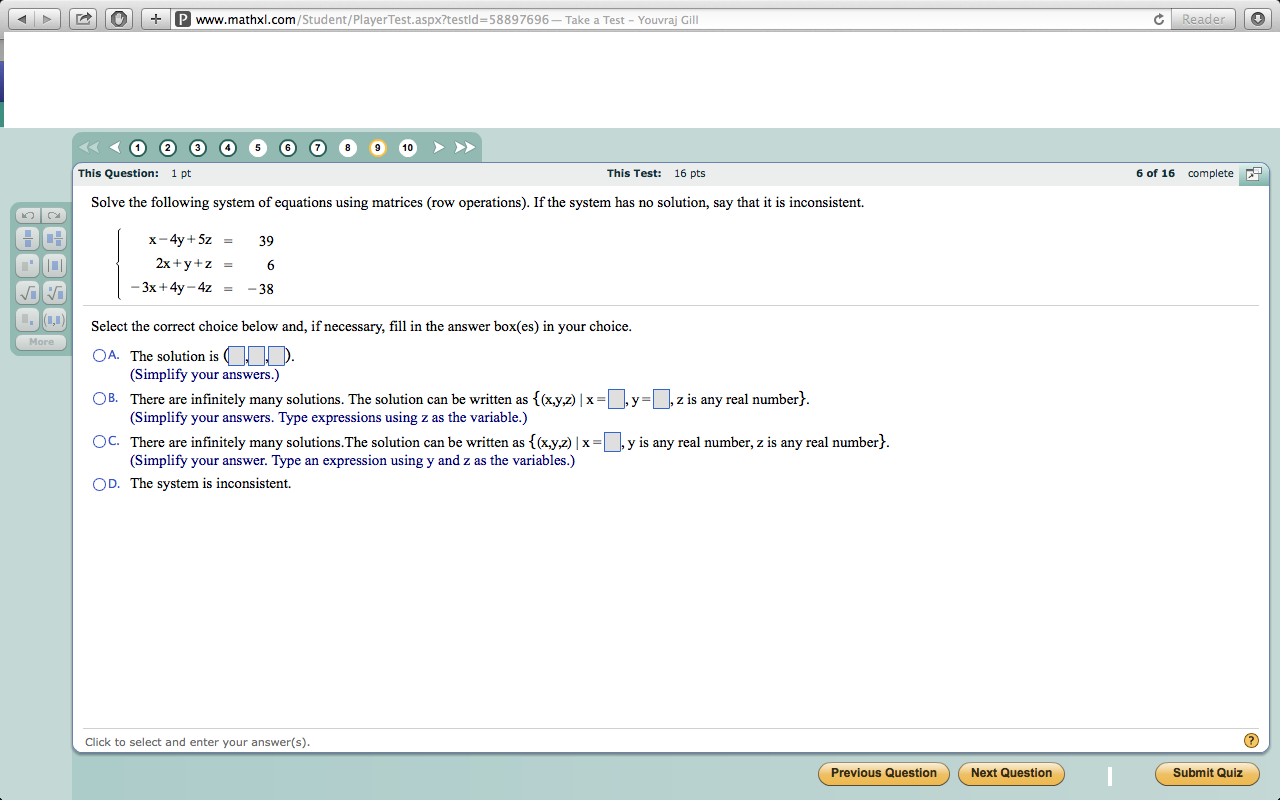Jump to question 3 in the navigation bar
Screen dimensions: 1280x800
pyautogui.click(x=197, y=147)
